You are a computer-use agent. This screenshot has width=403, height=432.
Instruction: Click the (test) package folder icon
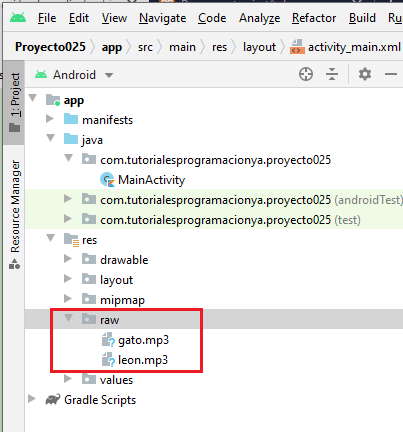[x=89, y=219]
